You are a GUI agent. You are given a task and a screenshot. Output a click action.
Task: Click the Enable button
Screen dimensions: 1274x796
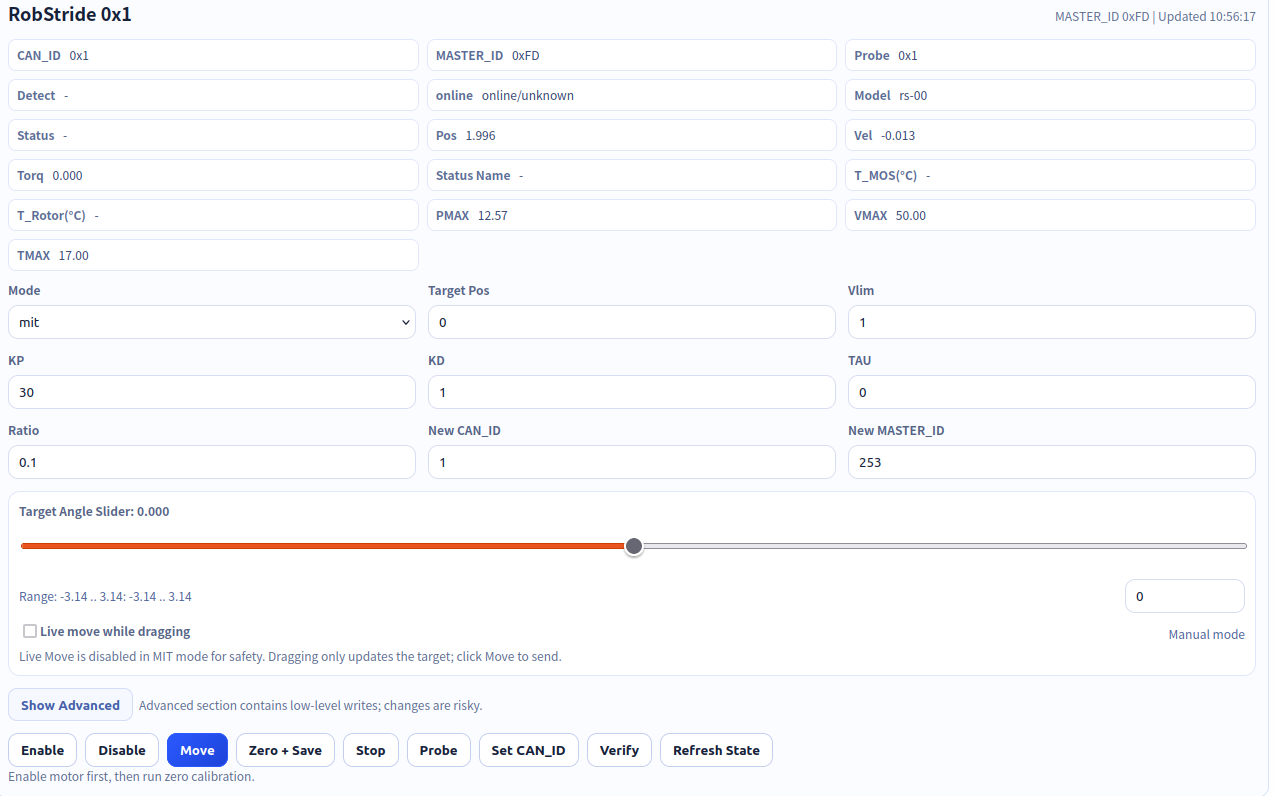(x=43, y=750)
